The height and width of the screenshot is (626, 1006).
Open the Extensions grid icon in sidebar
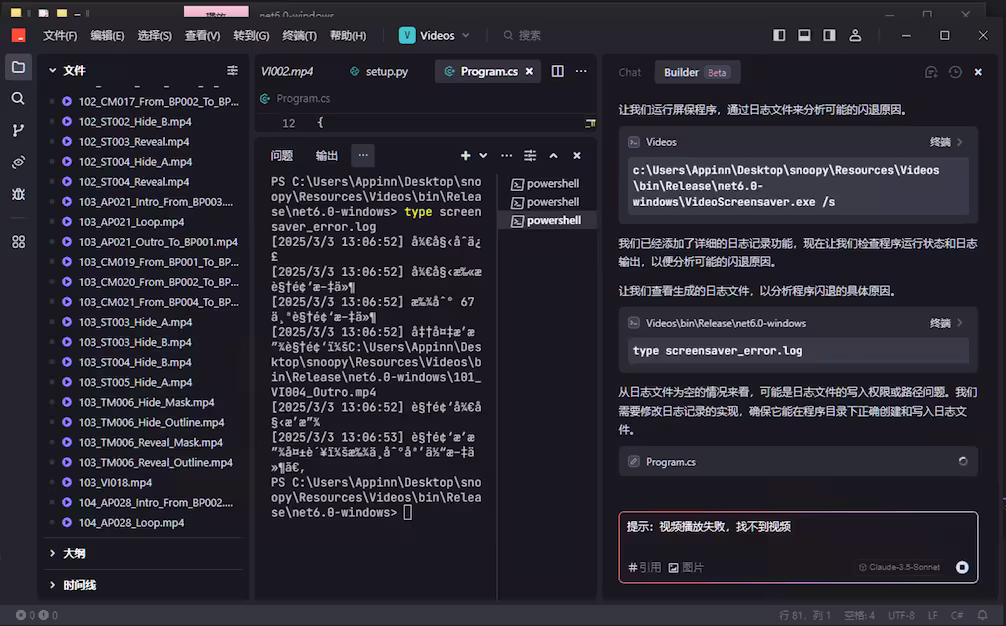point(18,242)
